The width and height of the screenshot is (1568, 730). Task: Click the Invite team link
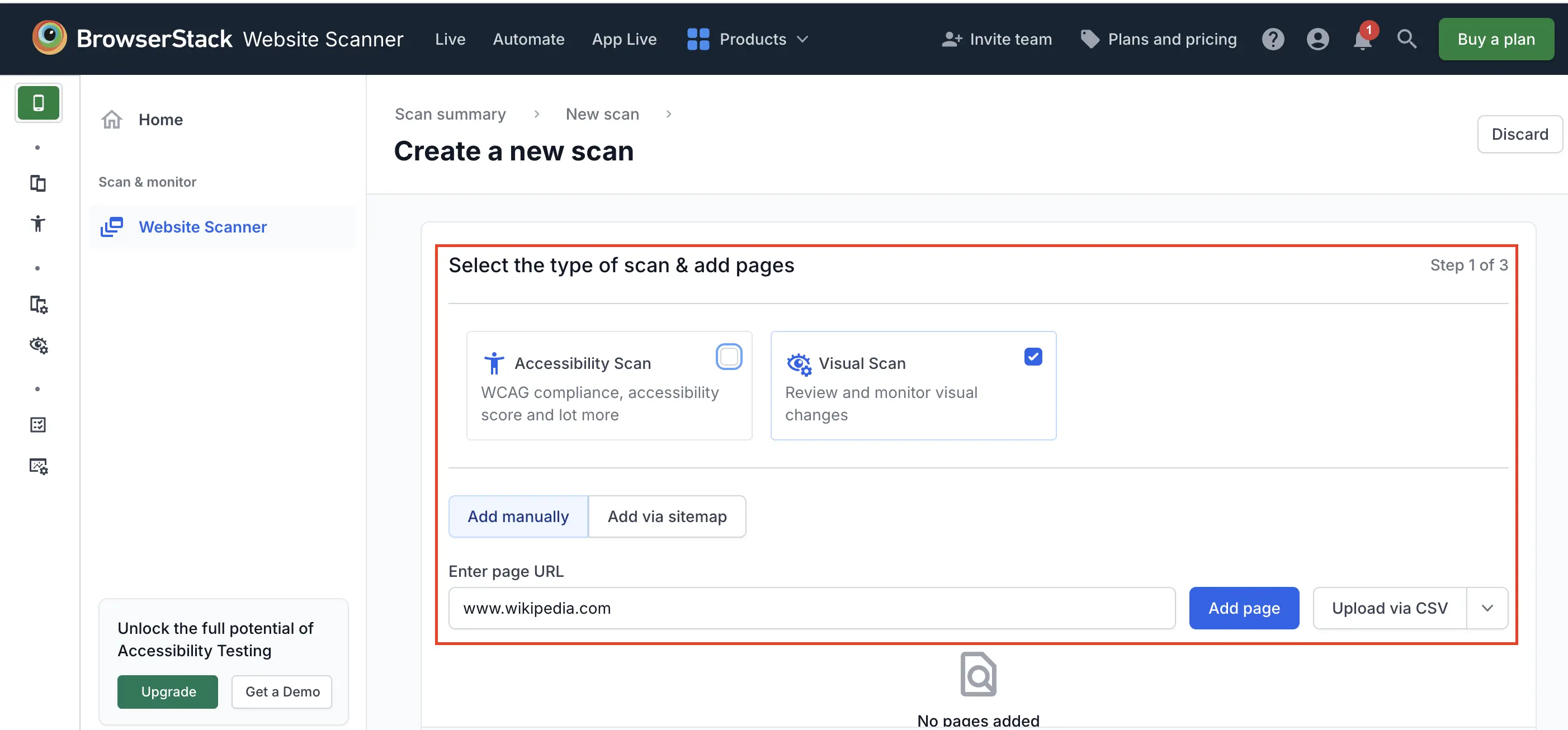click(x=1010, y=39)
